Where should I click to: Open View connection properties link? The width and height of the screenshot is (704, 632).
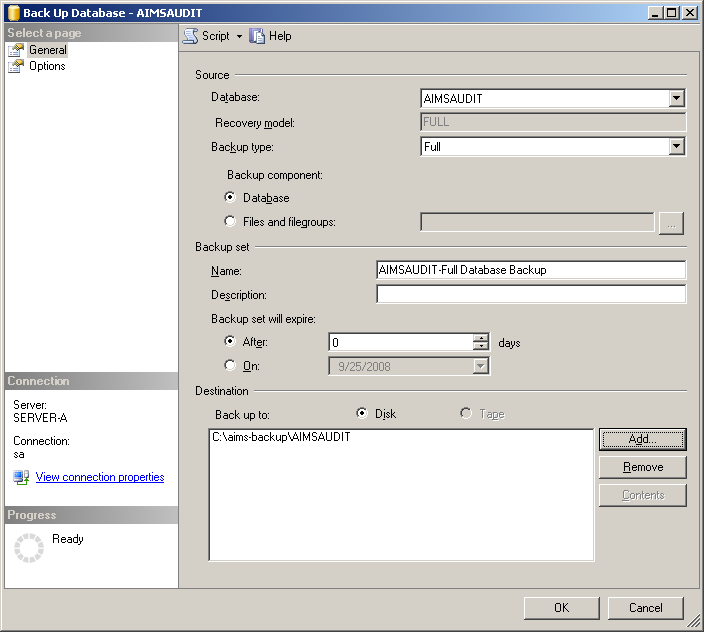[100, 477]
